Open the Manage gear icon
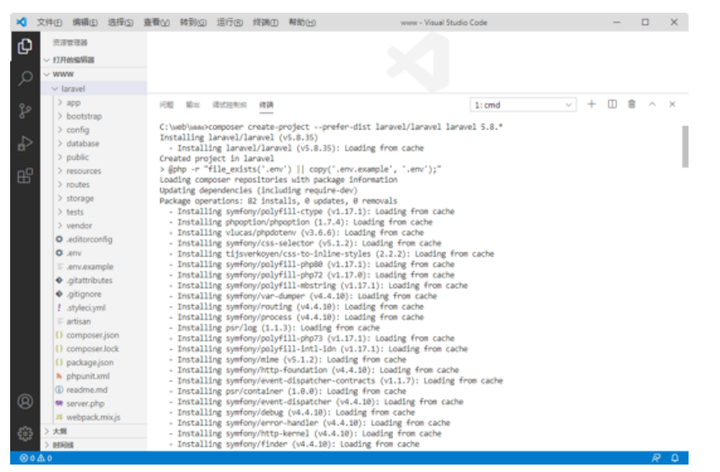The height and width of the screenshot is (472, 720). (x=25, y=433)
